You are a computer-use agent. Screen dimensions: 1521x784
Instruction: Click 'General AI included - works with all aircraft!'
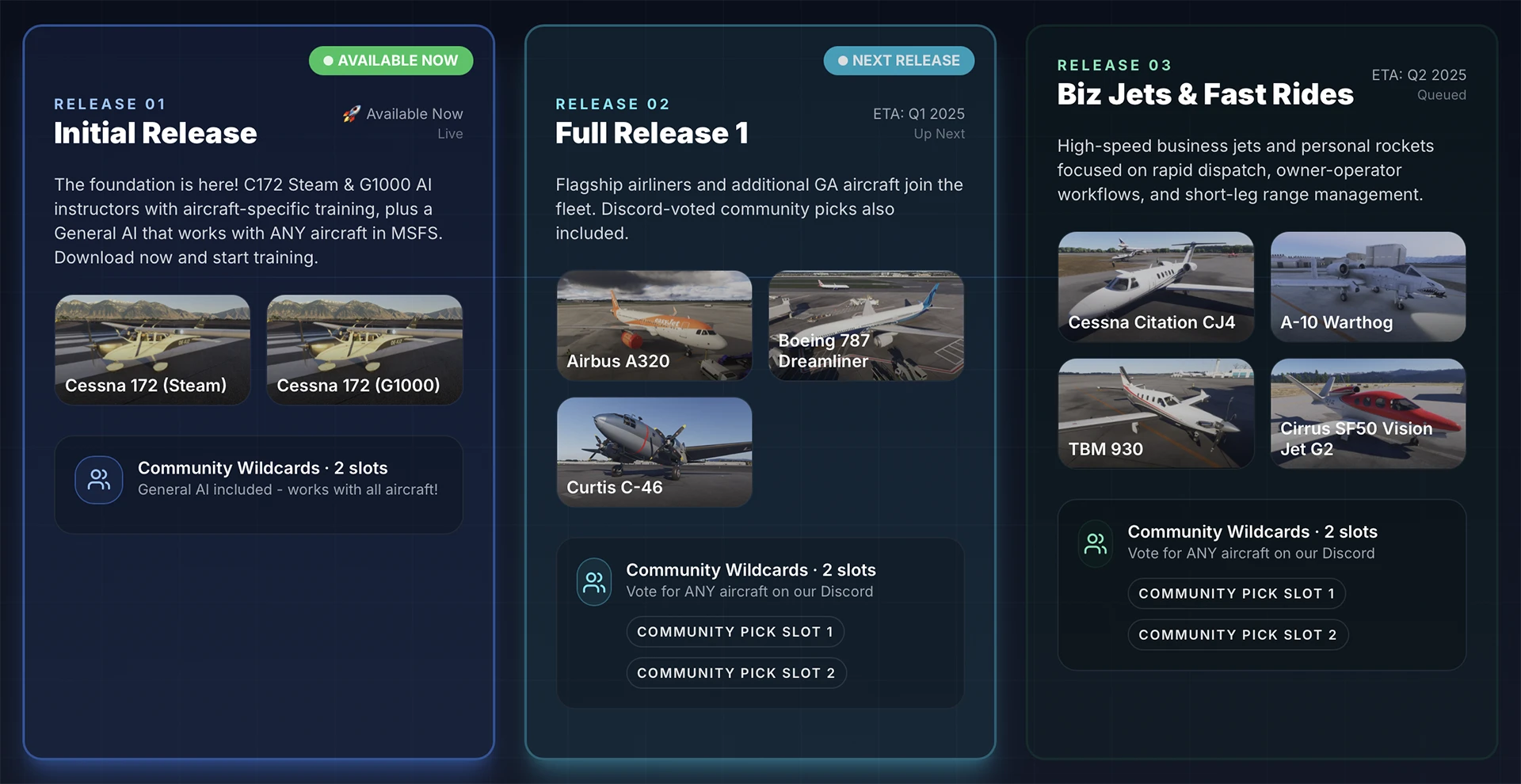click(x=288, y=489)
